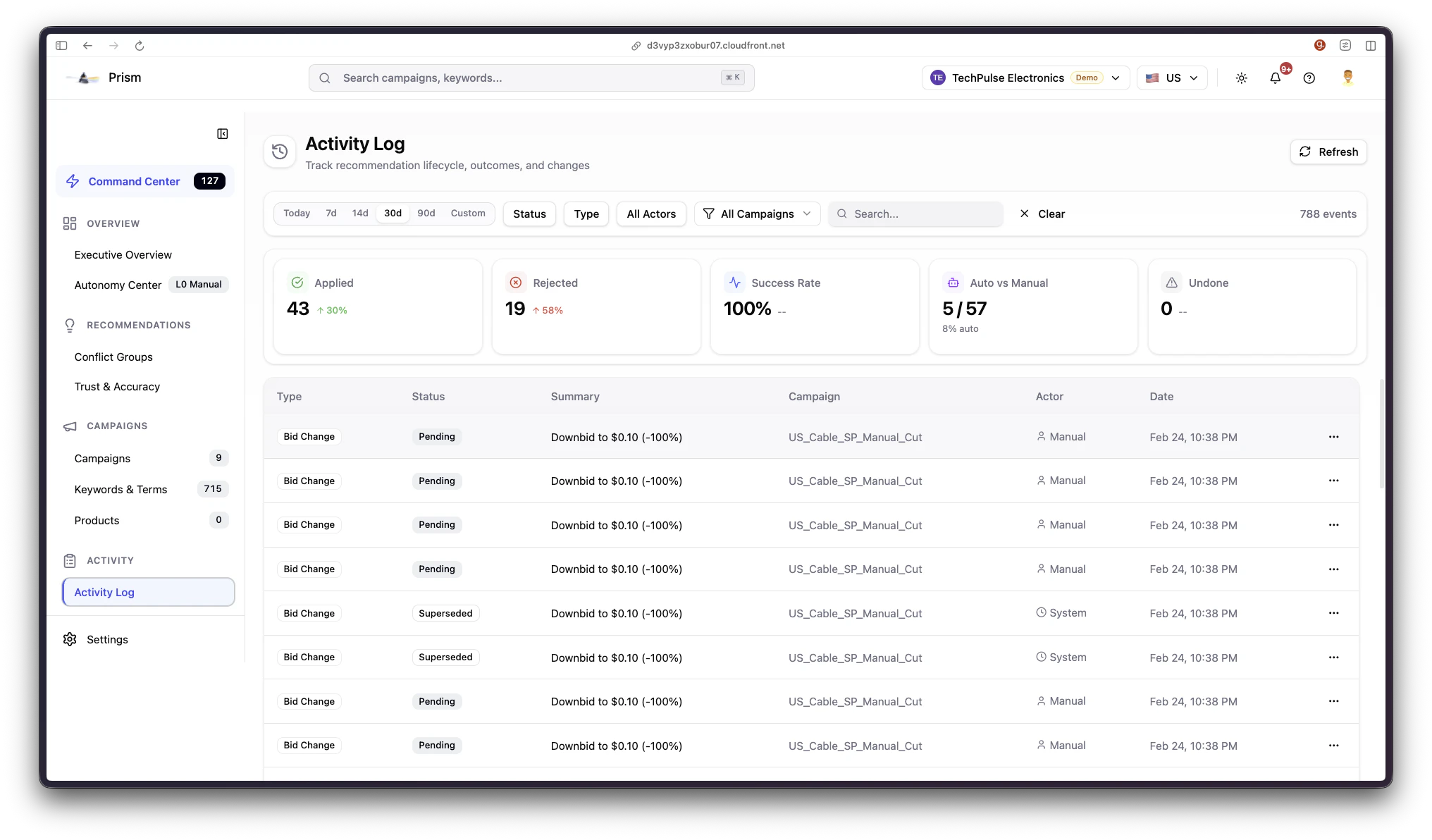Collapse the left sidebar panel icon
Image resolution: width=1432 pixels, height=840 pixels.
point(223,134)
